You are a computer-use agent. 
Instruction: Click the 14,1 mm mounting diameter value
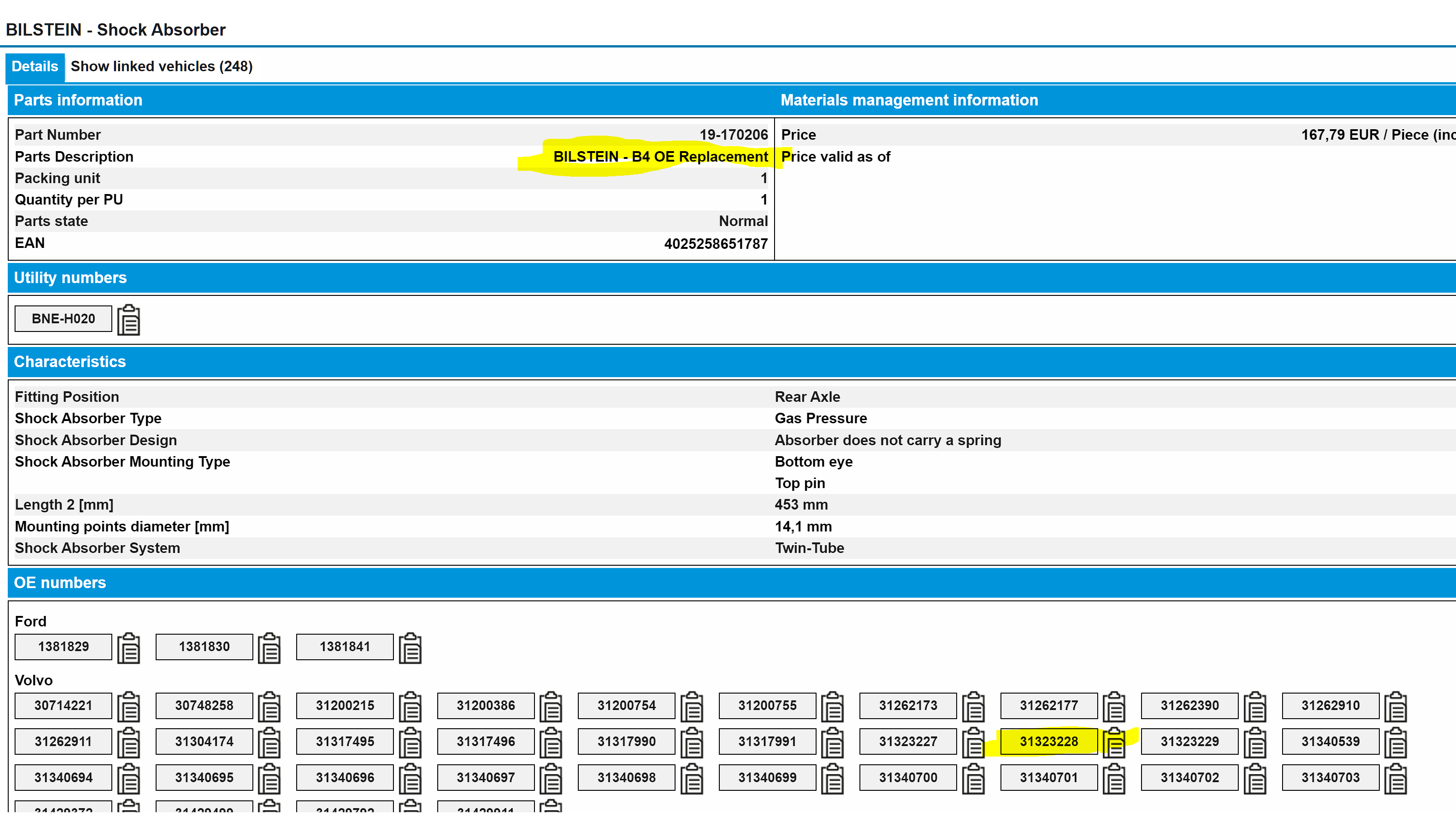point(803,527)
